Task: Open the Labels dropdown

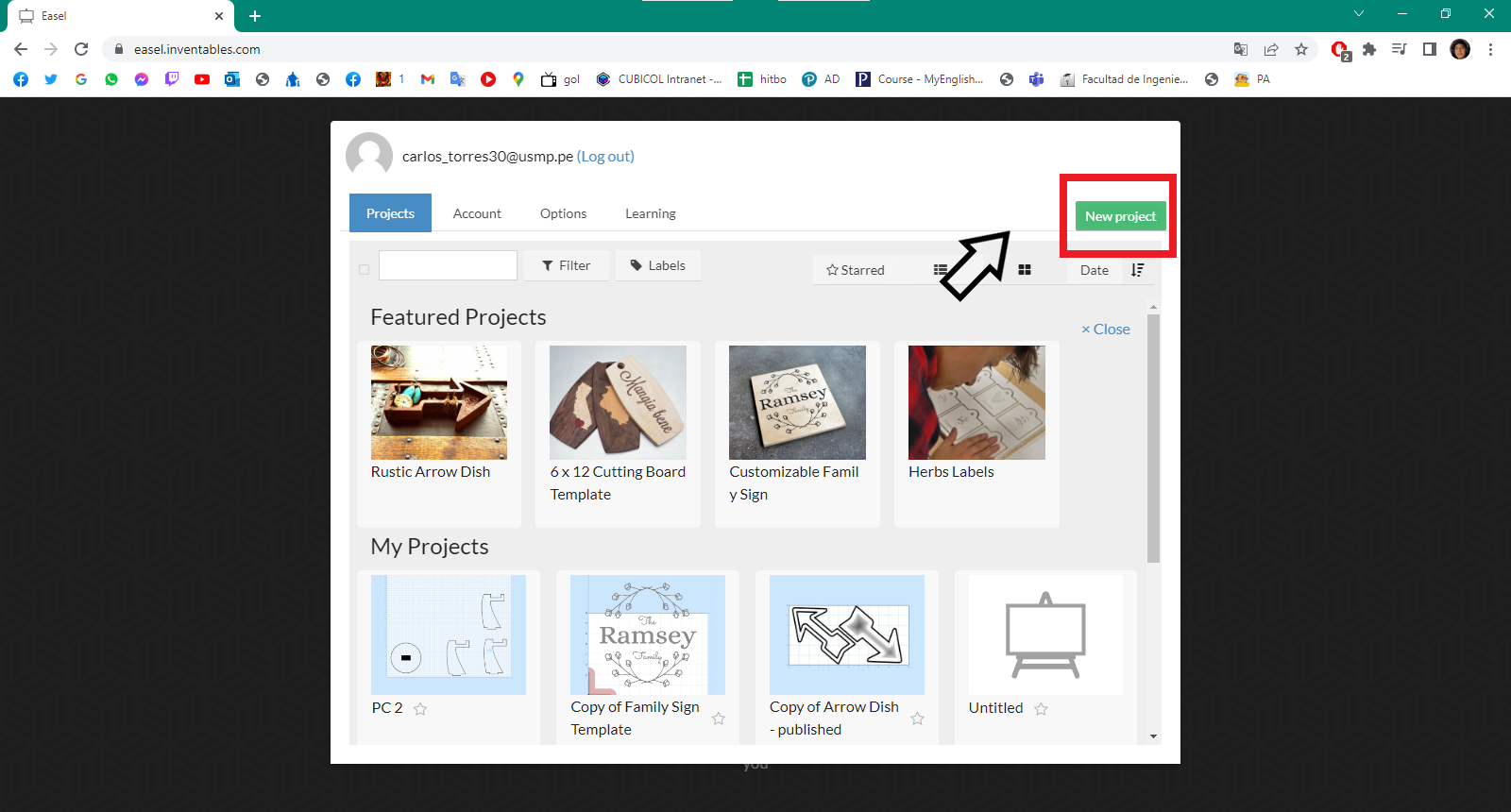Action: coord(658,265)
